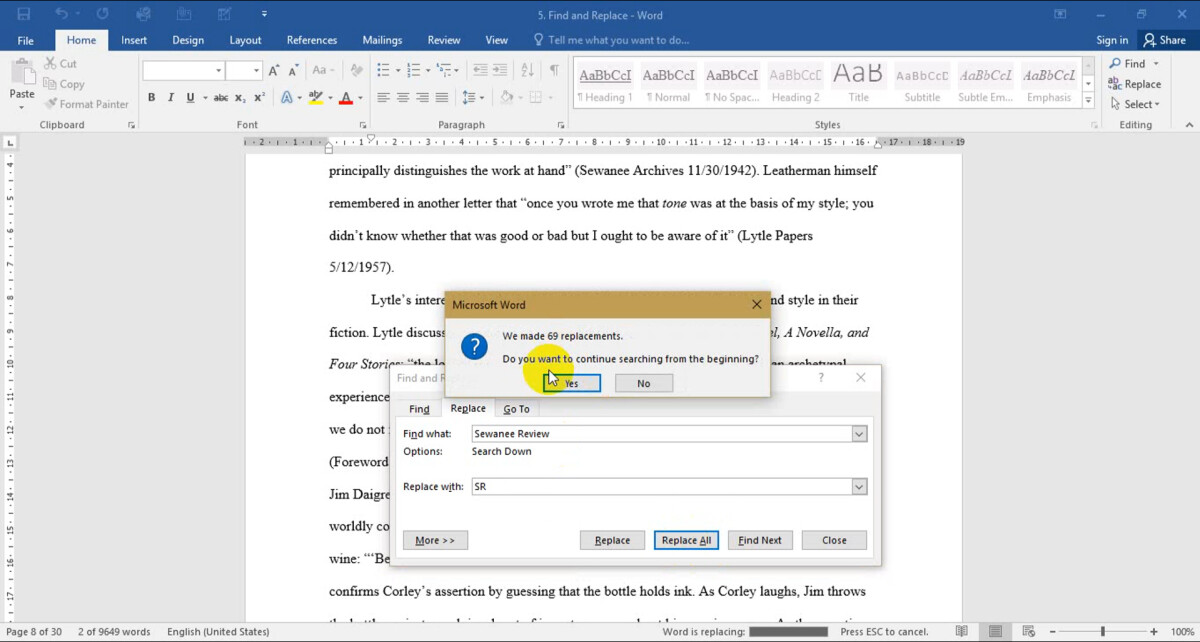Image resolution: width=1200 pixels, height=642 pixels.
Task: Click the Superscript icon
Action: coord(259,98)
